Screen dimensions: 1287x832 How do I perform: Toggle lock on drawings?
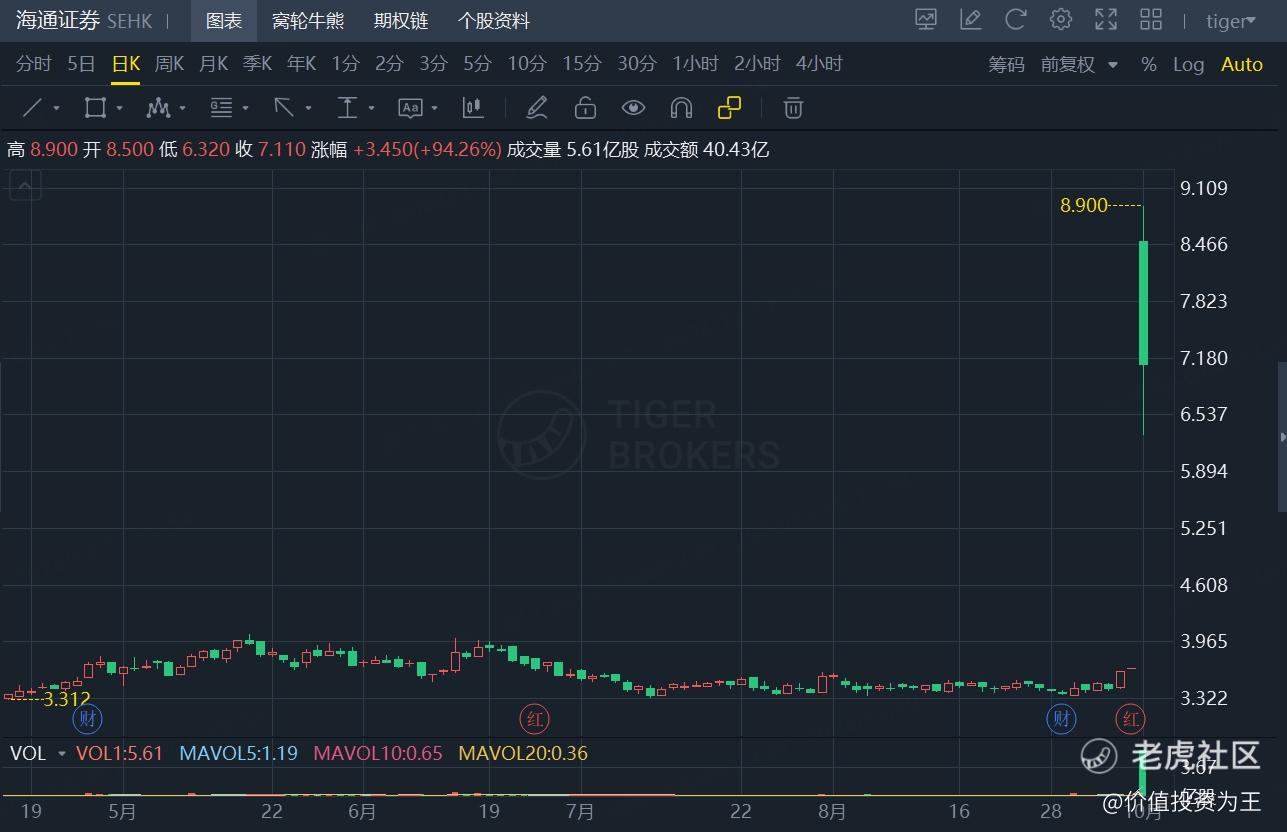585,108
